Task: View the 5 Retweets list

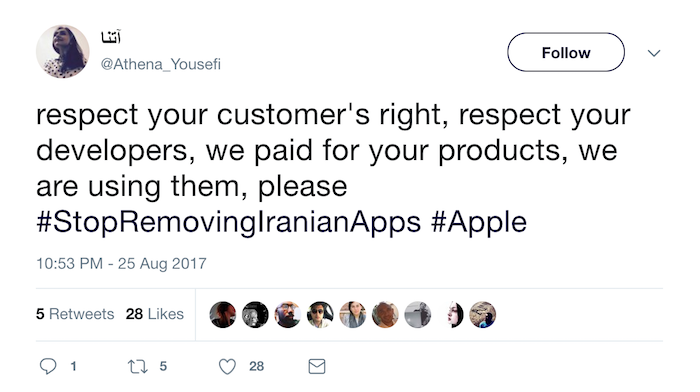Action: pos(75,314)
